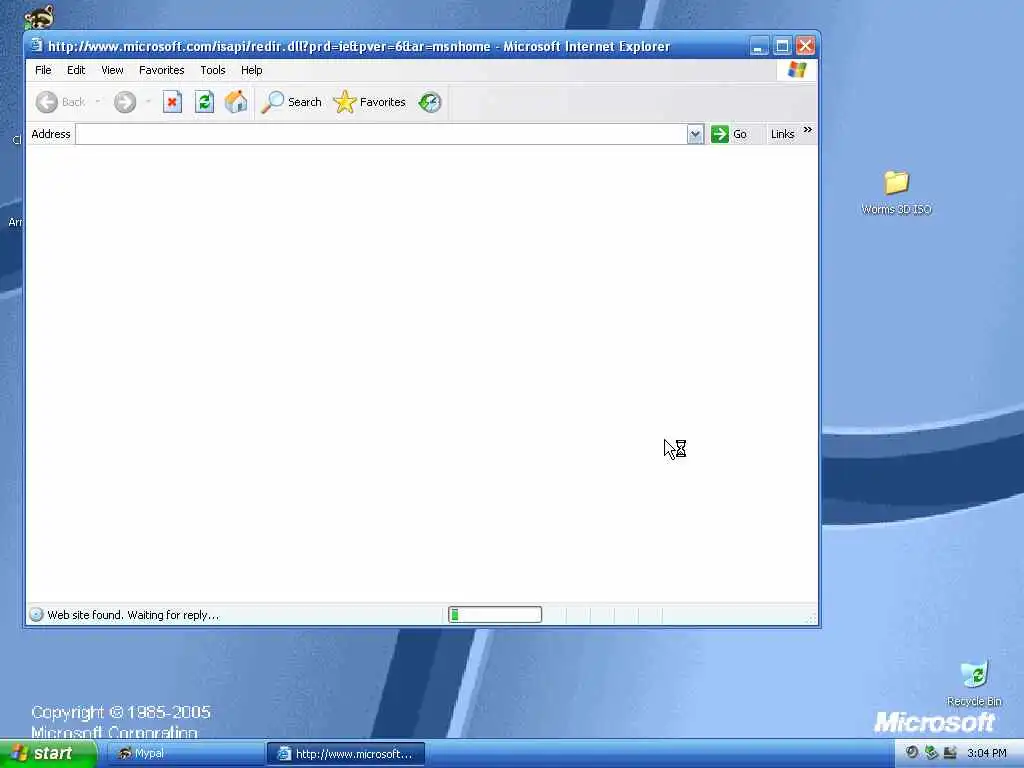Minimize the Internet Explorer window
This screenshot has width=1024, height=768.
click(759, 46)
